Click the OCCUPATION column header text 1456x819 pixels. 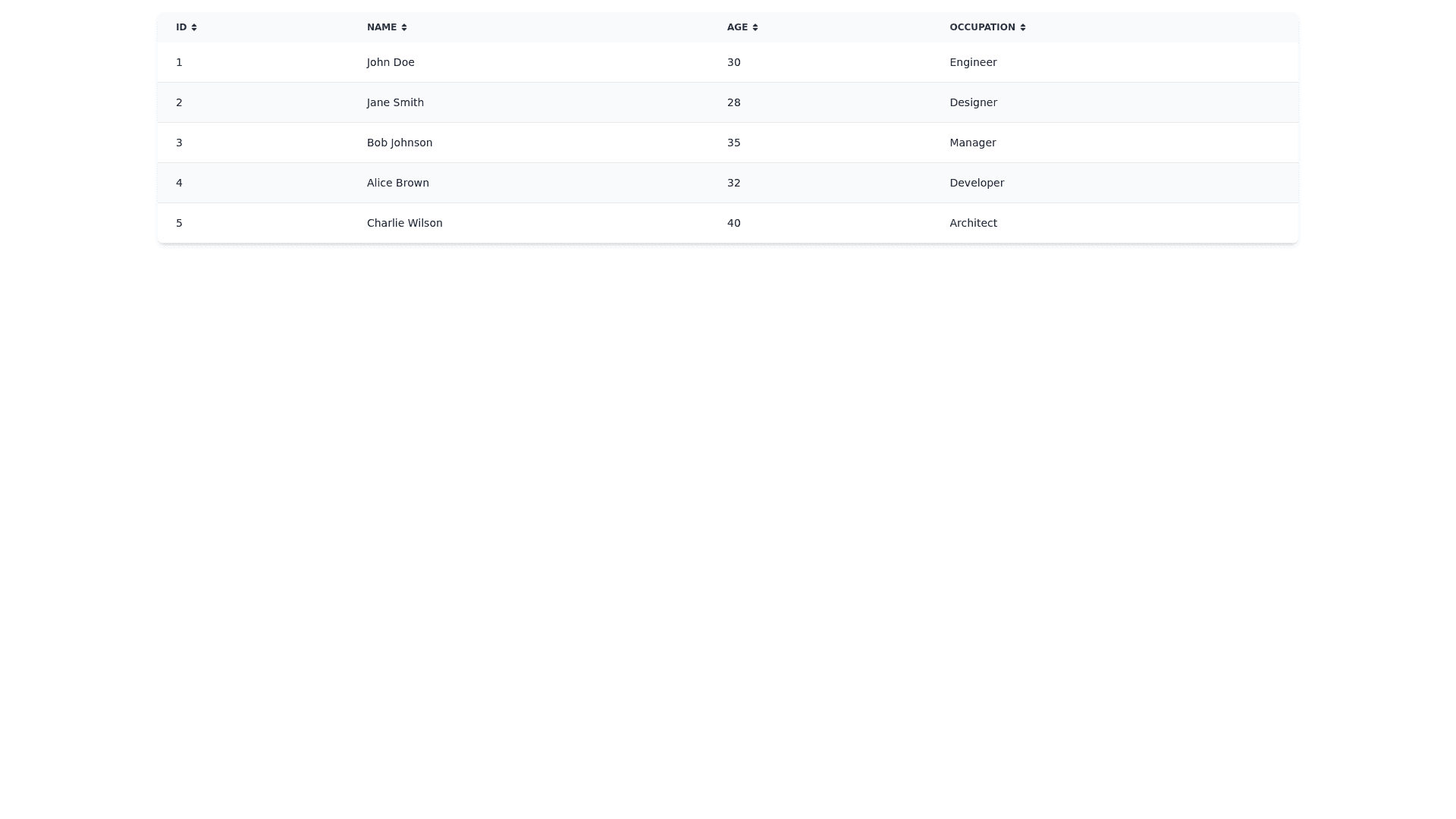[x=982, y=27]
